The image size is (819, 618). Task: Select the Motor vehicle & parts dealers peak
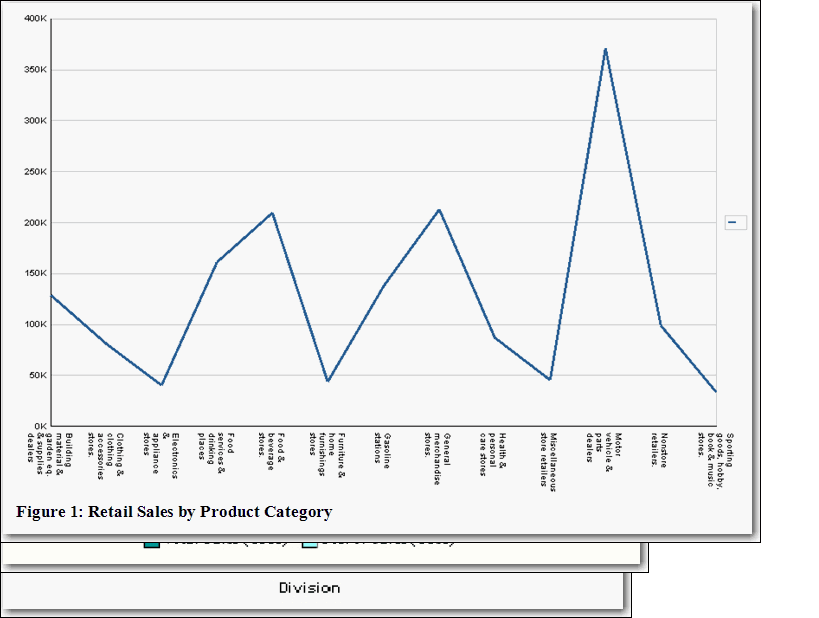tap(604, 48)
